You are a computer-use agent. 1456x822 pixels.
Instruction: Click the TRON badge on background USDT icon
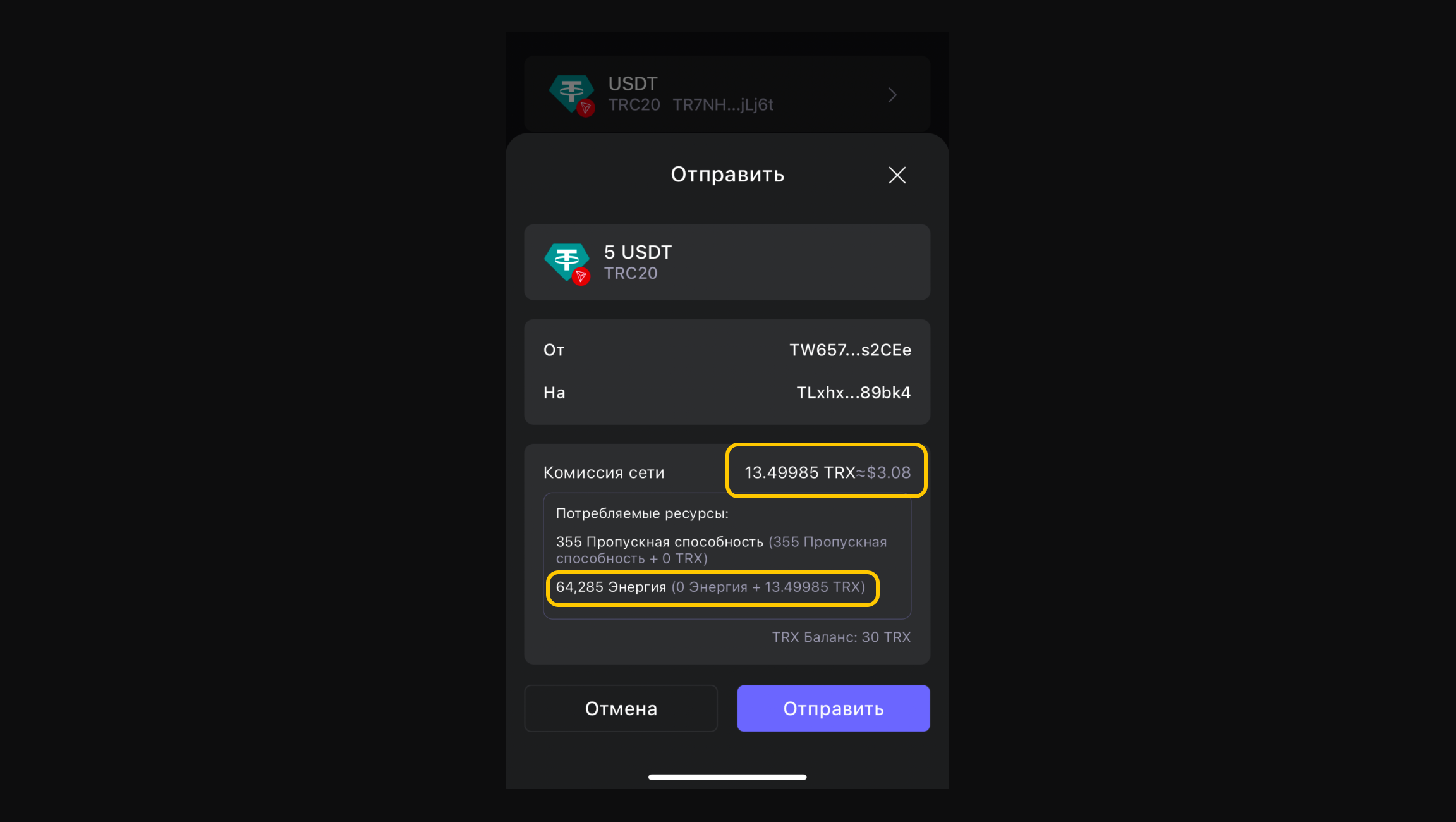pos(586,109)
